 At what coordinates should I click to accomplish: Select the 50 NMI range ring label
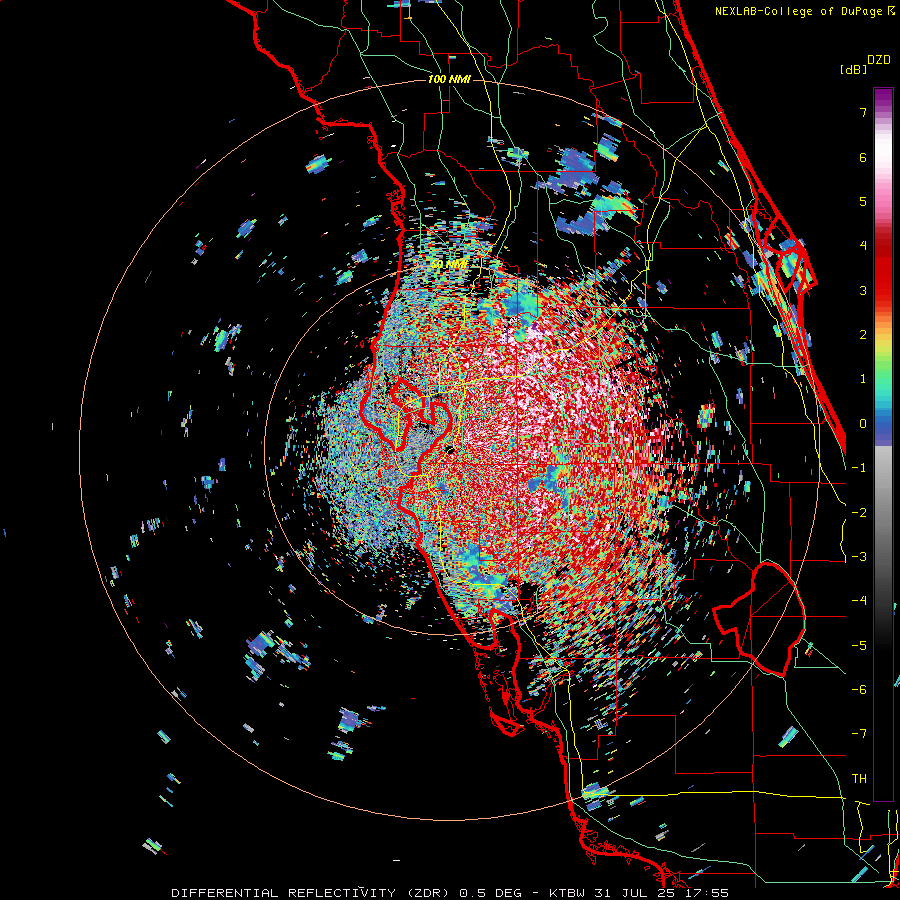449,265
